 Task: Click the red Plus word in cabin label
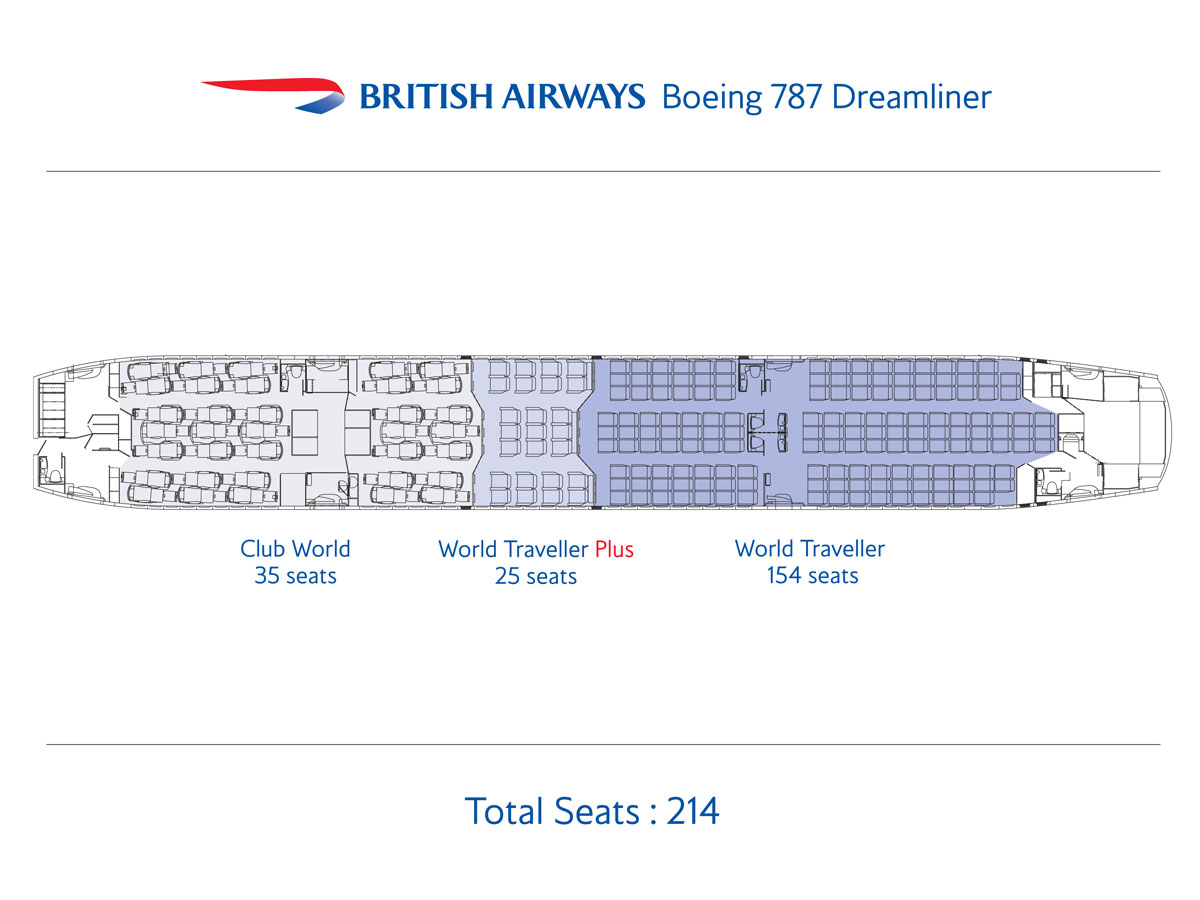(614, 548)
